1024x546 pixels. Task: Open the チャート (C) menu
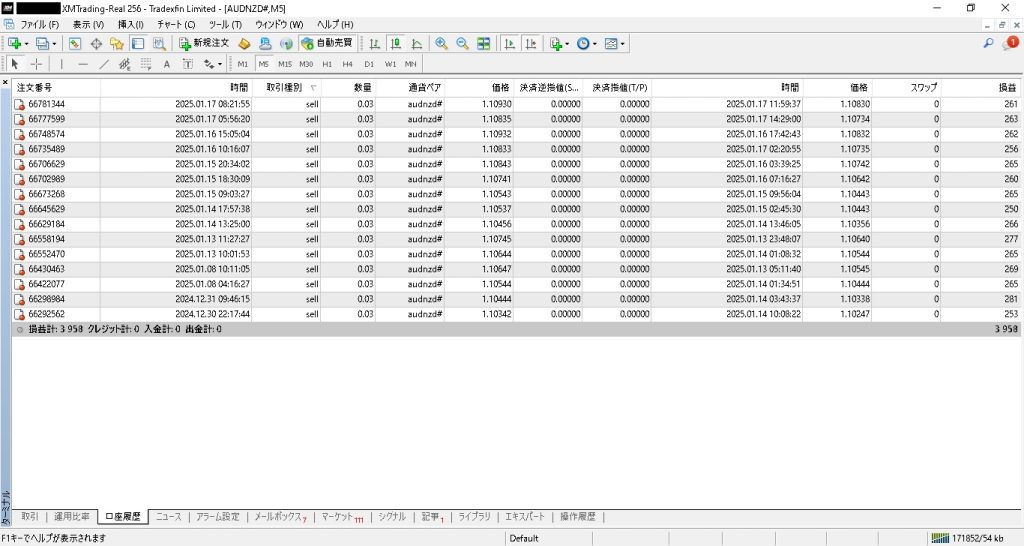[x=176, y=24]
